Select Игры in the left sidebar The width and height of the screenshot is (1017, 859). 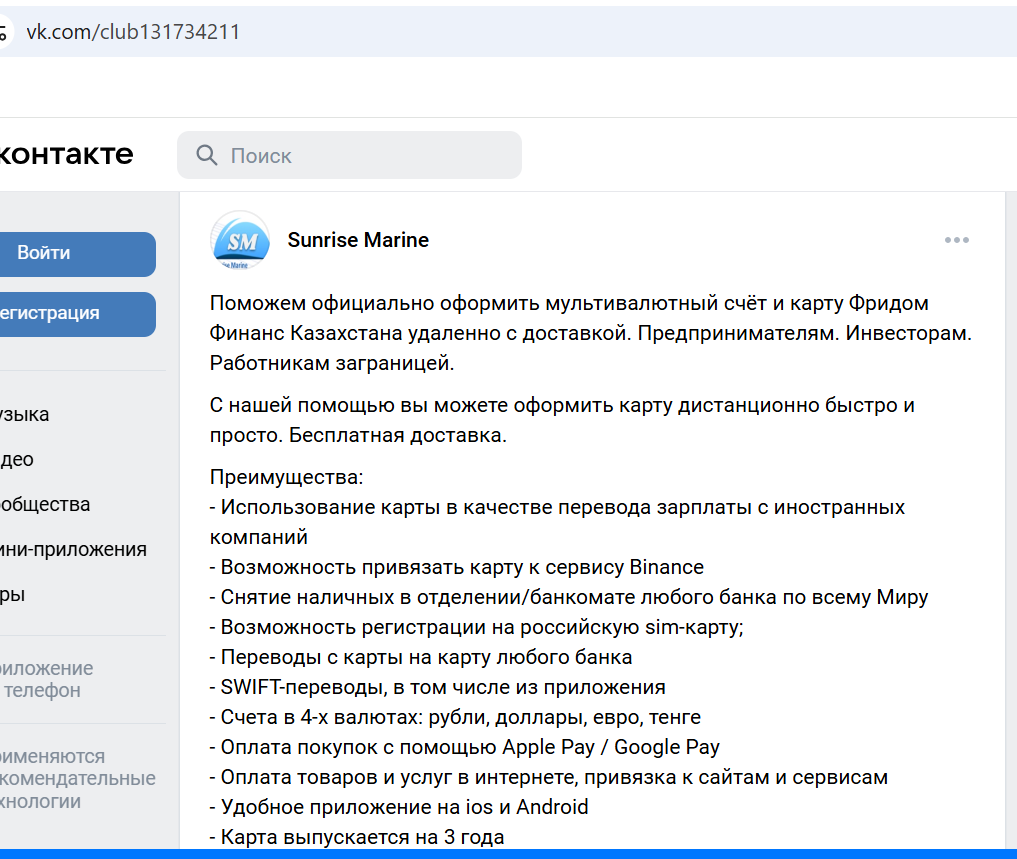tap(13, 594)
